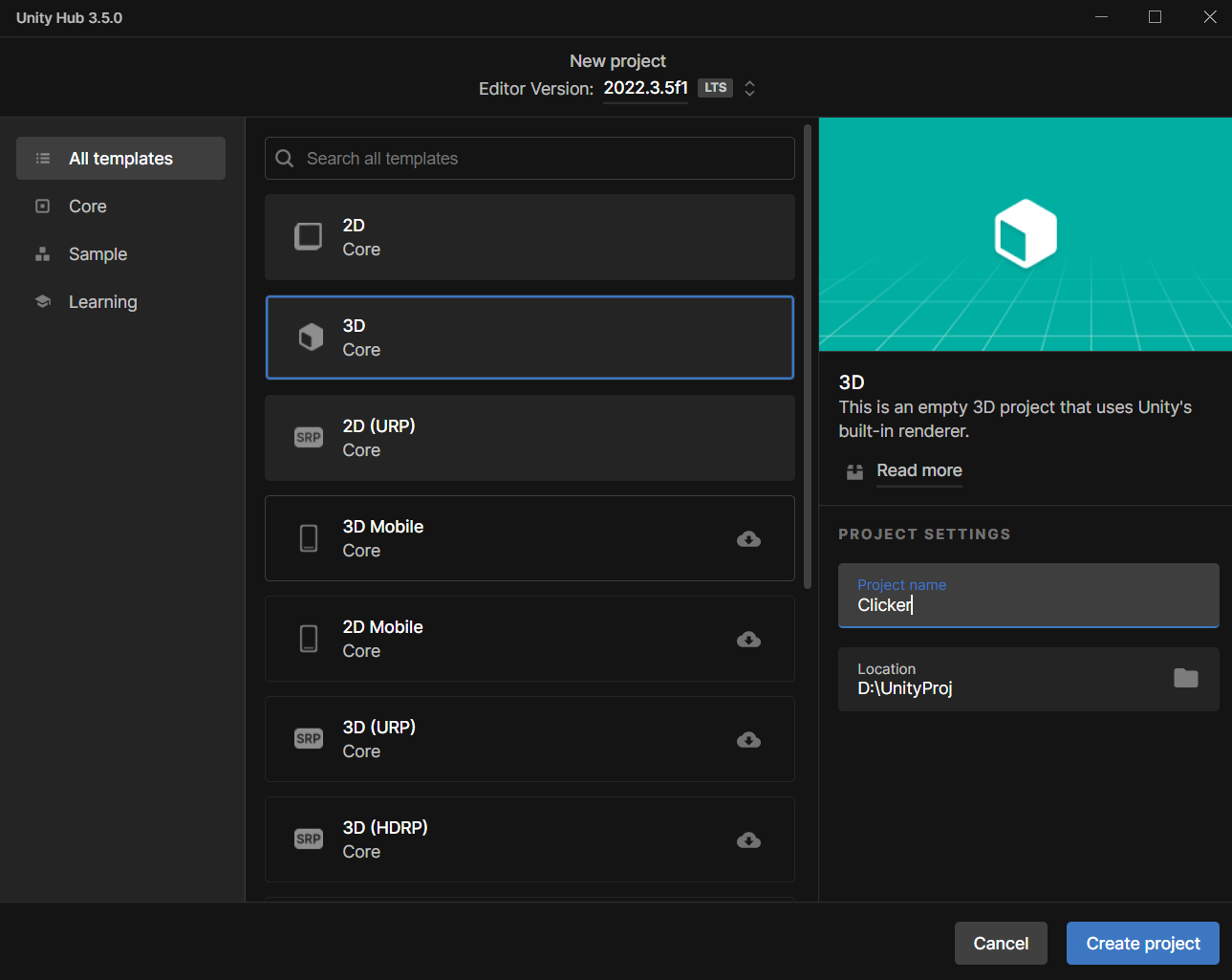Click the download icon for 3D Mobile
Image resolution: width=1232 pixels, height=980 pixels.
click(748, 539)
